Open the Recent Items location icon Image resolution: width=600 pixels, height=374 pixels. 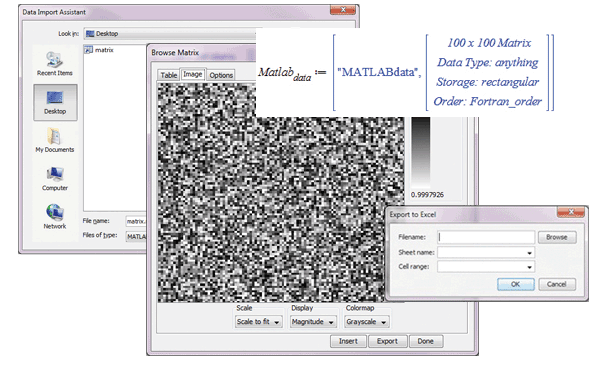(x=54, y=64)
